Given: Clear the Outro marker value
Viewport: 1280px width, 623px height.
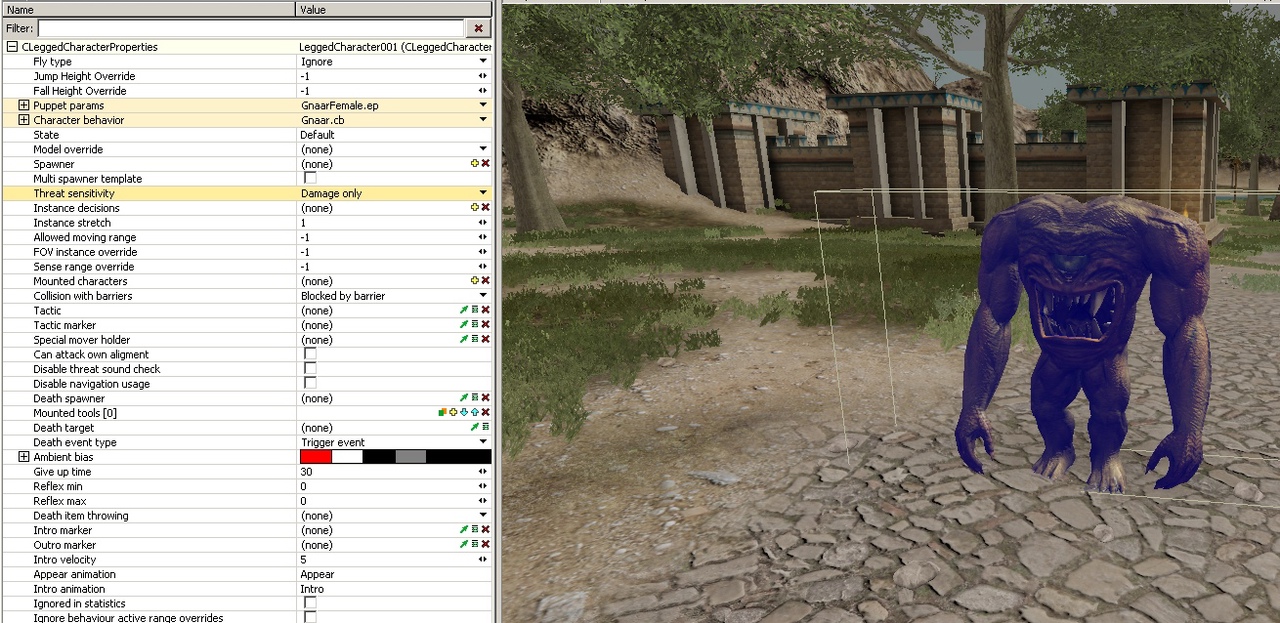Looking at the screenshot, I should pyautogui.click(x=485, y=545).
